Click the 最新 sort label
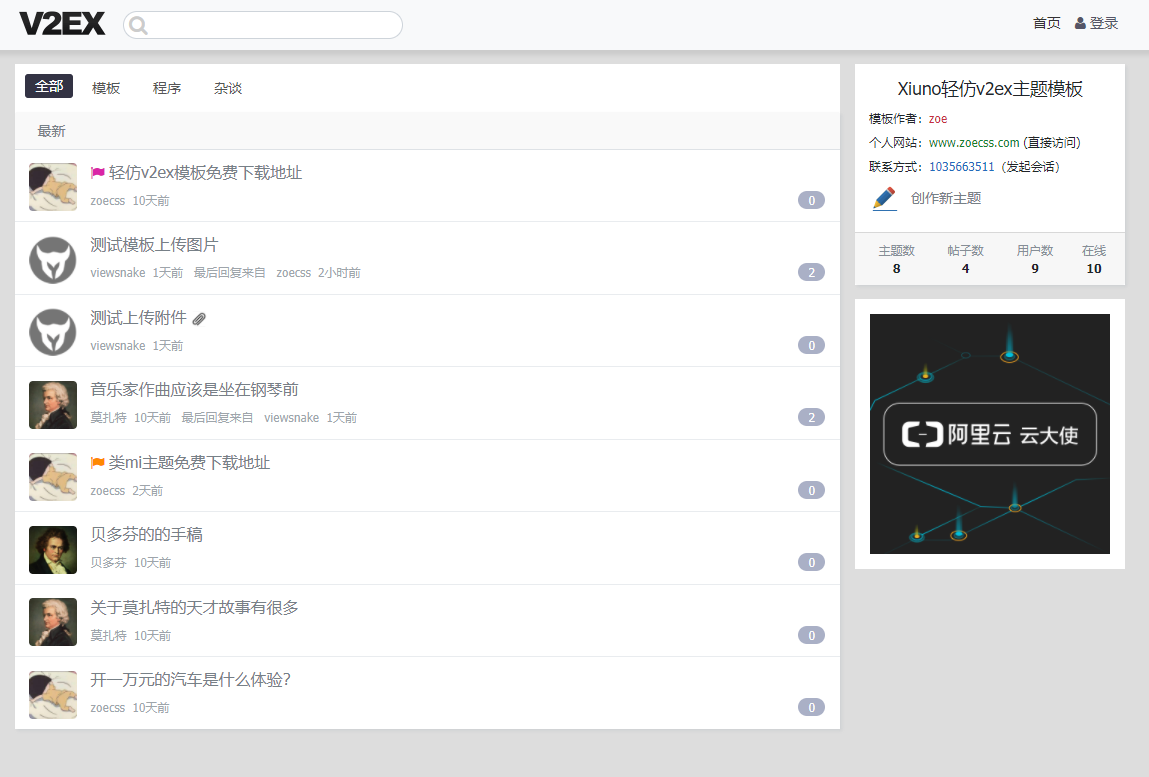This screenshot has height=777, width=1149. click(x=51, y=131)
